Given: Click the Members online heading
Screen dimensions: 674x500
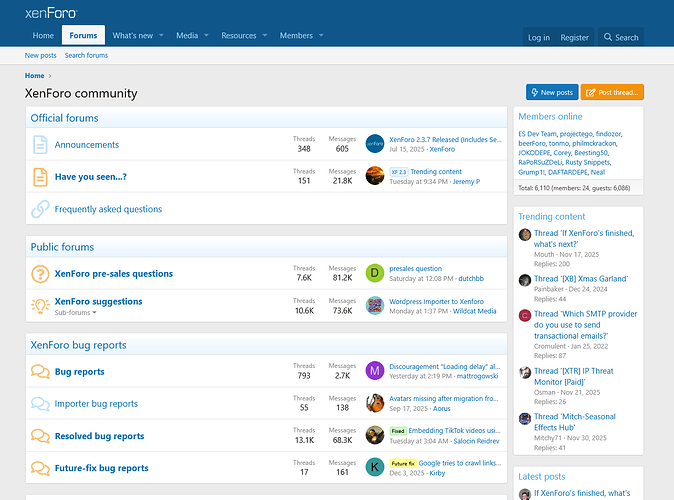Looking at the screenshot, I should pyautogui.click(x=550, y=117).
